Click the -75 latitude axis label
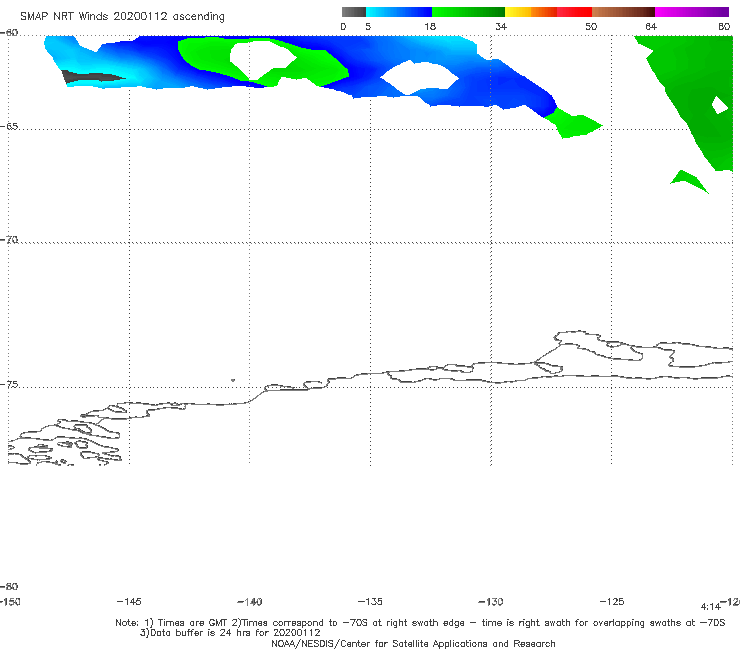Viewport: 740px width, 650px height. coord(9,385)
